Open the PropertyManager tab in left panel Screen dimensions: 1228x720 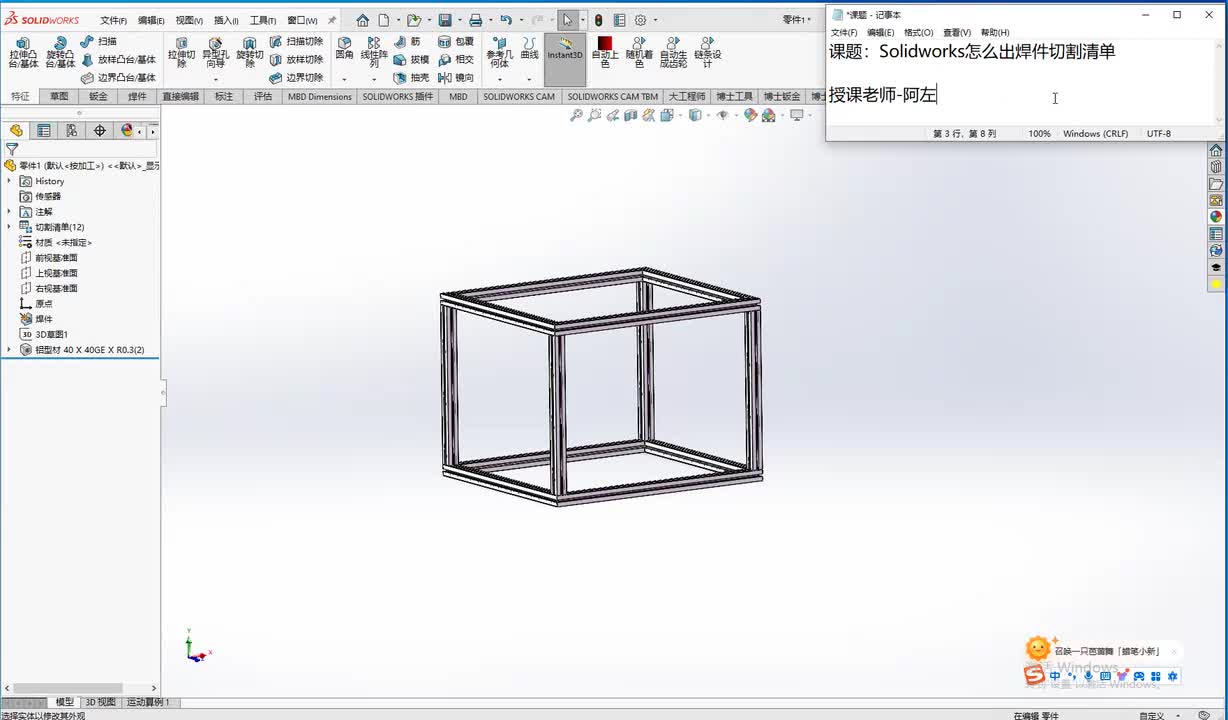pos(43,130)
